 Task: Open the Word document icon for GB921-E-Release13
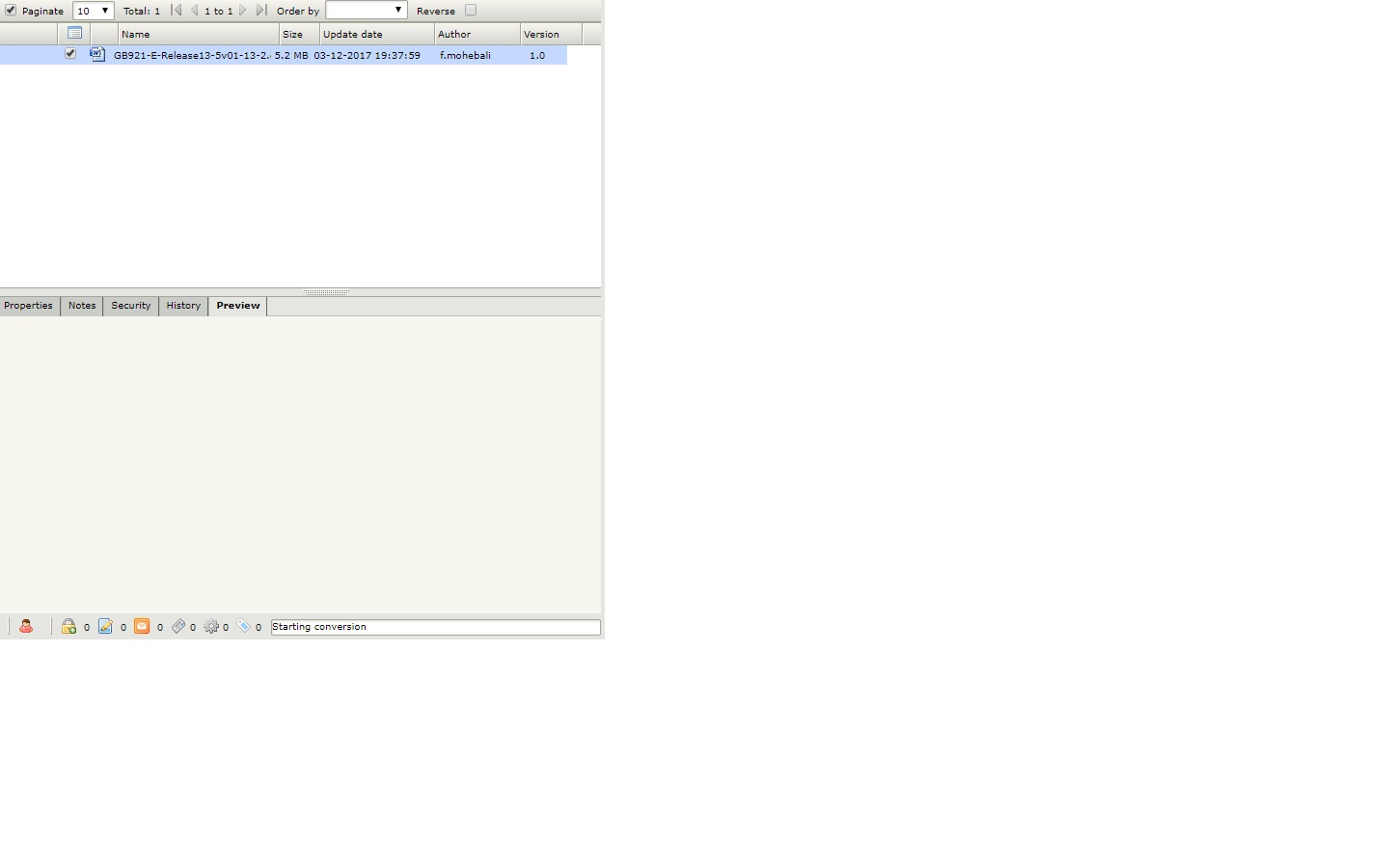(96, 55)
